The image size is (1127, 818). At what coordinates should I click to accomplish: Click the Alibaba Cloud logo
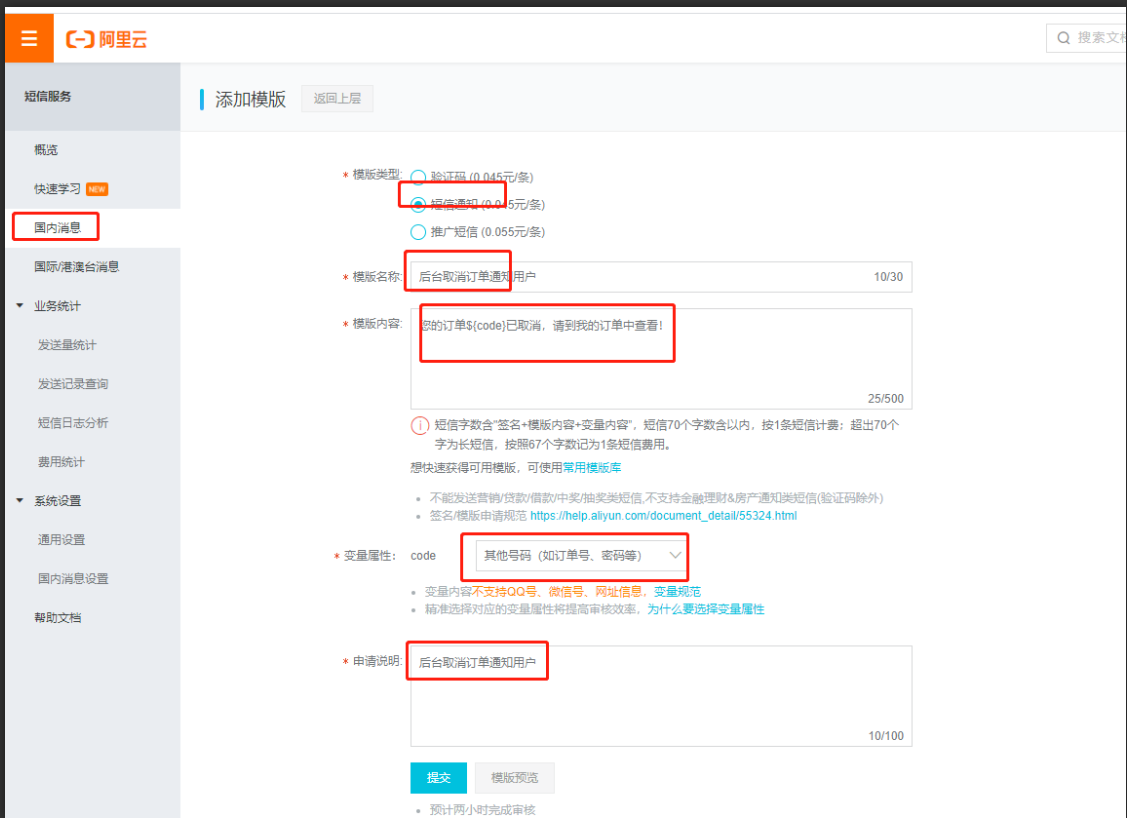coord(107,39)
